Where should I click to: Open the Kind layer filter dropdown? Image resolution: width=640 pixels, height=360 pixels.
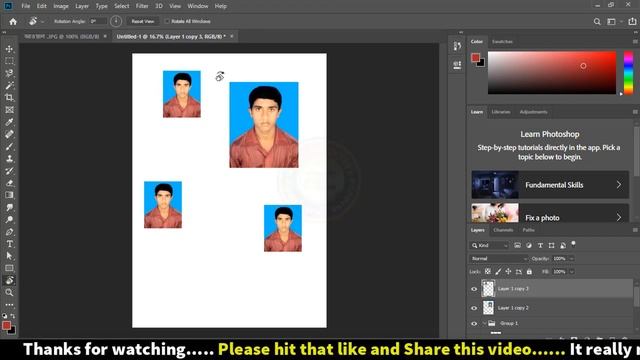pos(490,245)
